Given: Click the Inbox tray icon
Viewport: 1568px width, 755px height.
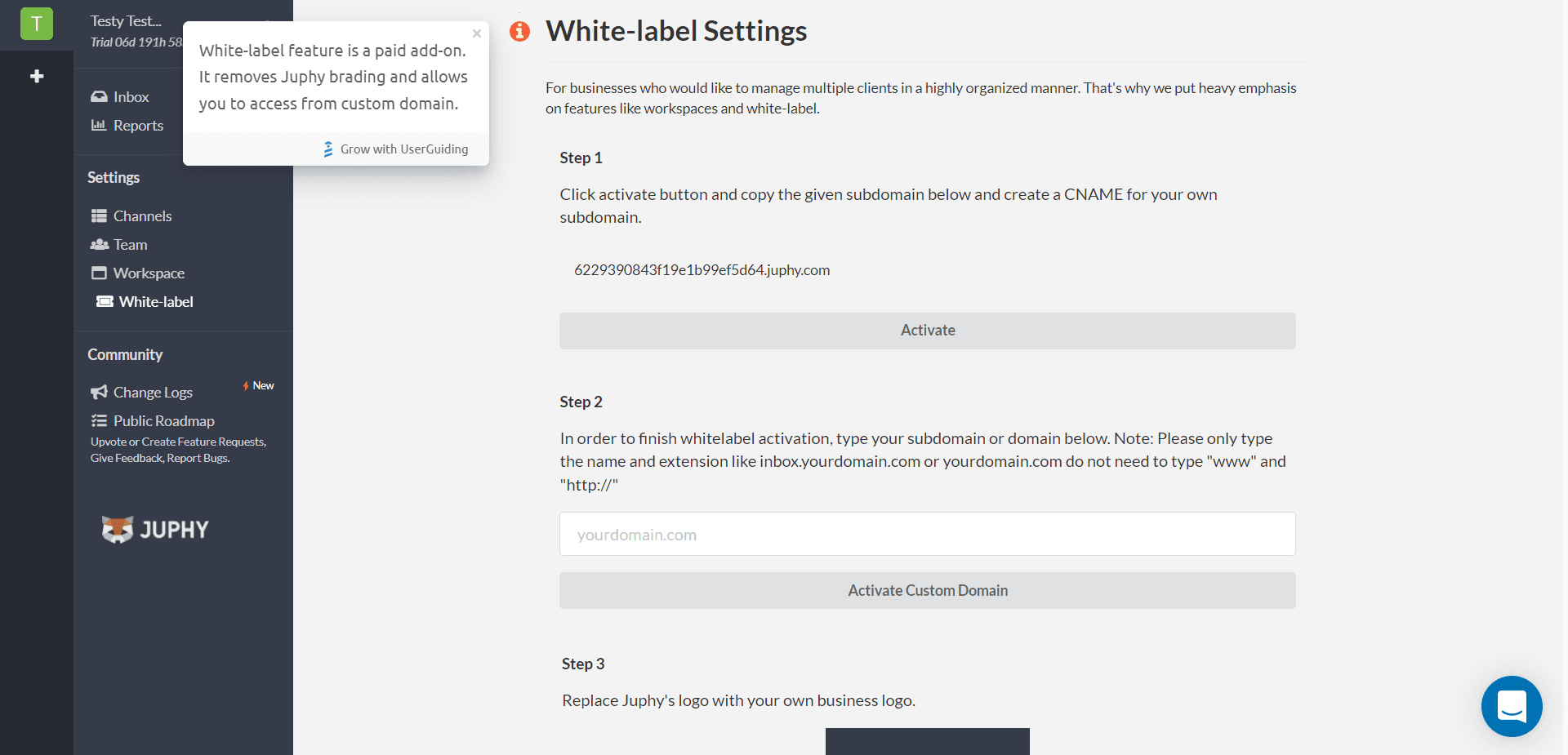Looking at the screenshot, I should [x=99, y=96].
